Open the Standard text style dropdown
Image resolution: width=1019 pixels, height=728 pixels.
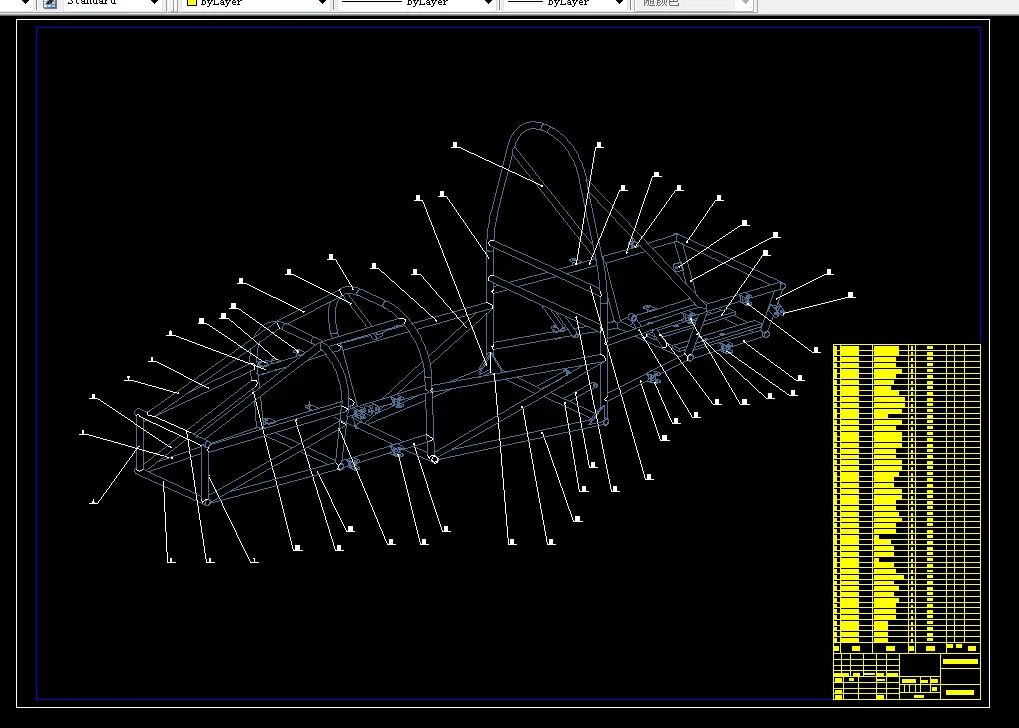112,3
